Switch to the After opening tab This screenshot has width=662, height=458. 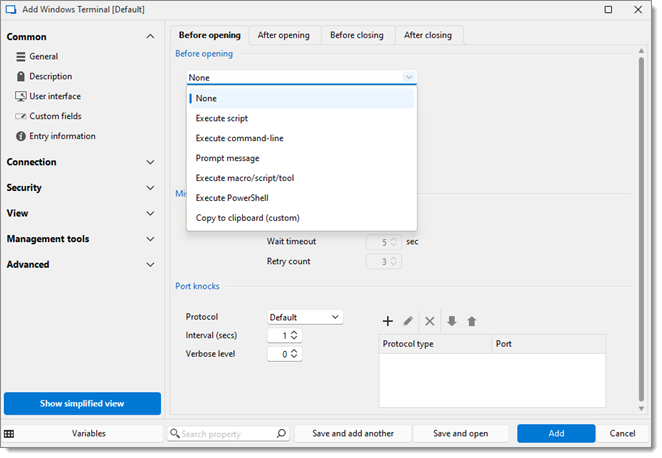[x=284, y=35]
